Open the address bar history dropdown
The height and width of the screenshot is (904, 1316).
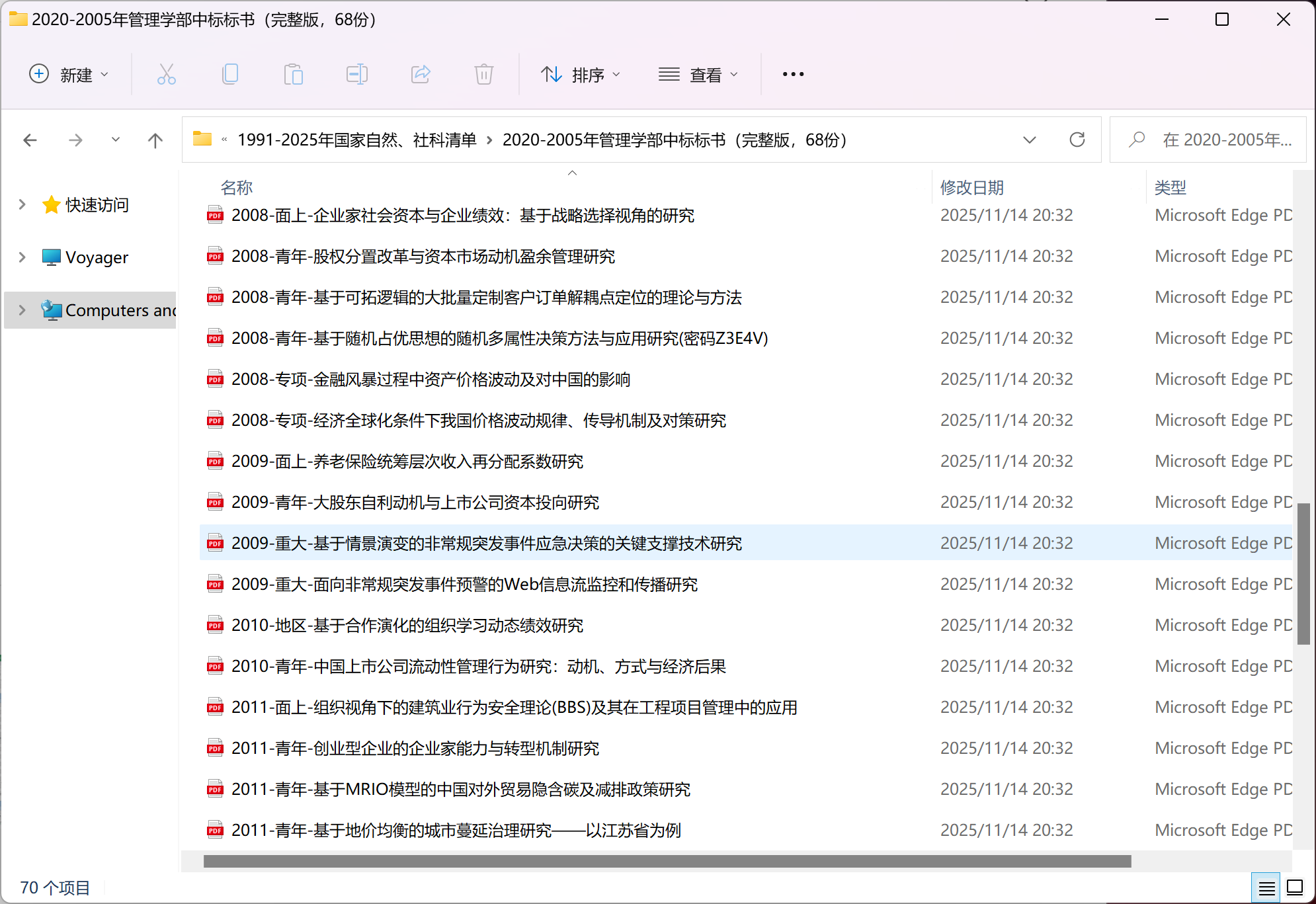1029,140
